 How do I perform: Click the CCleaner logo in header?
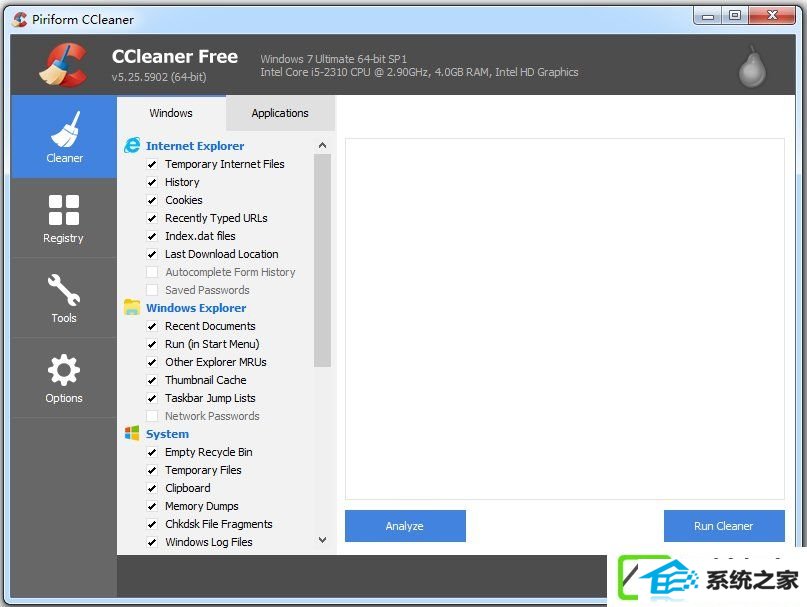(63, 64)
